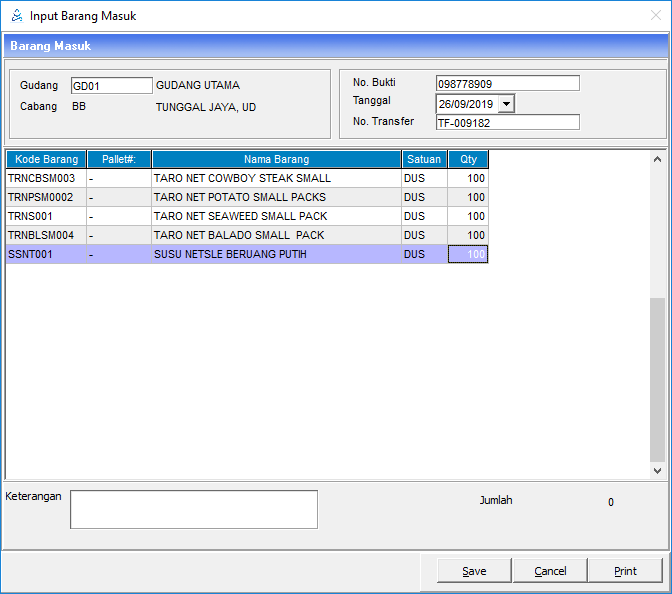Click the Qty column header
The image size is (672, 594).
click(x=468, y=159)
